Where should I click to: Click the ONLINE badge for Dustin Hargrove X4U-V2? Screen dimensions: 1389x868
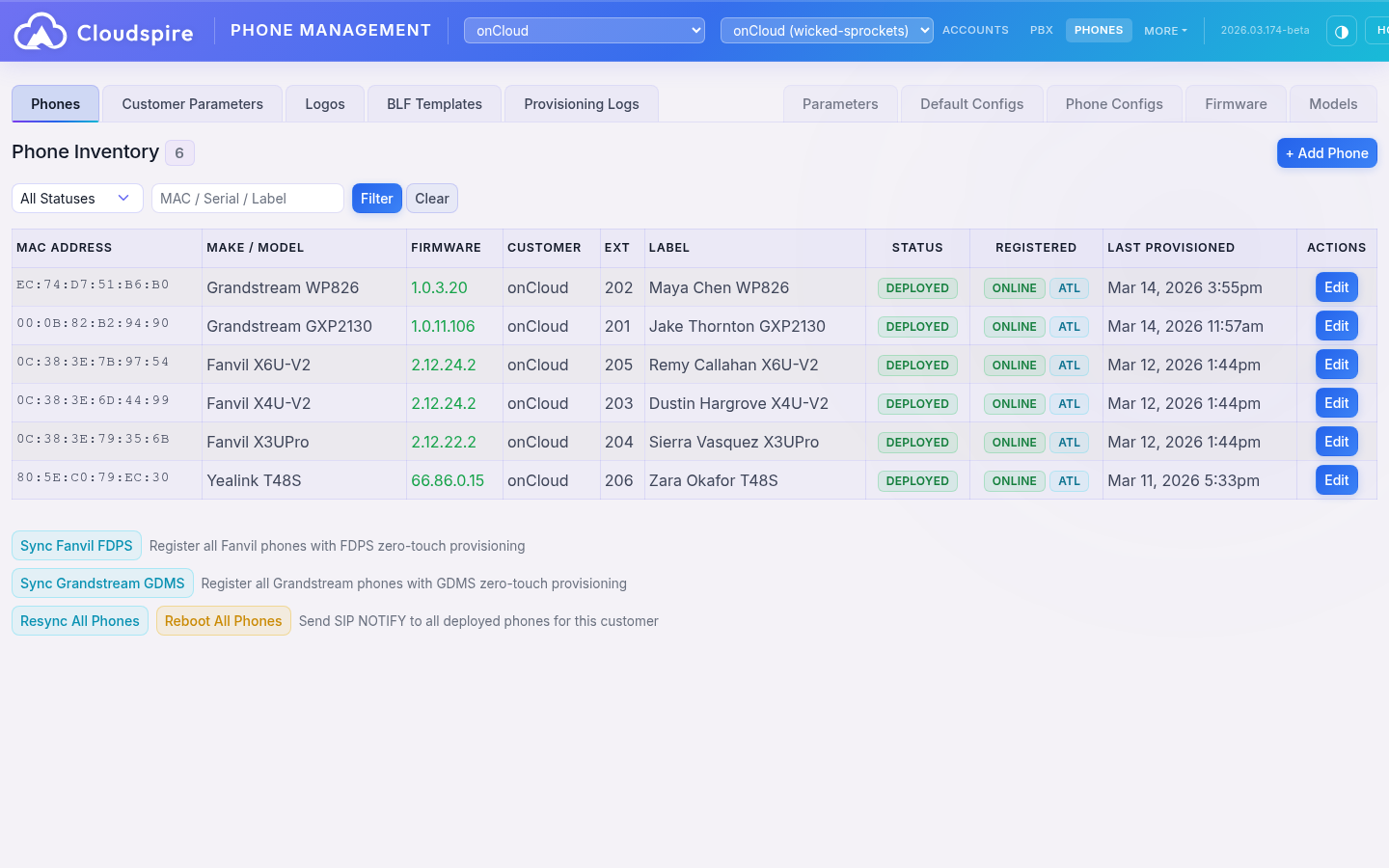[x=1014, y=403]
